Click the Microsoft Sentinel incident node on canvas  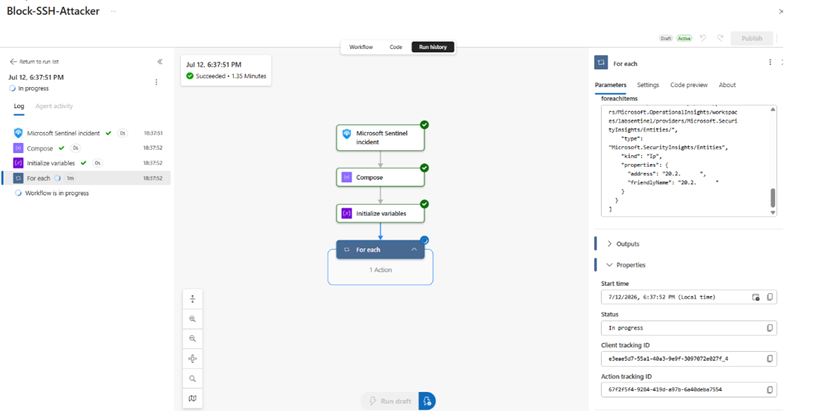[380, 137]
